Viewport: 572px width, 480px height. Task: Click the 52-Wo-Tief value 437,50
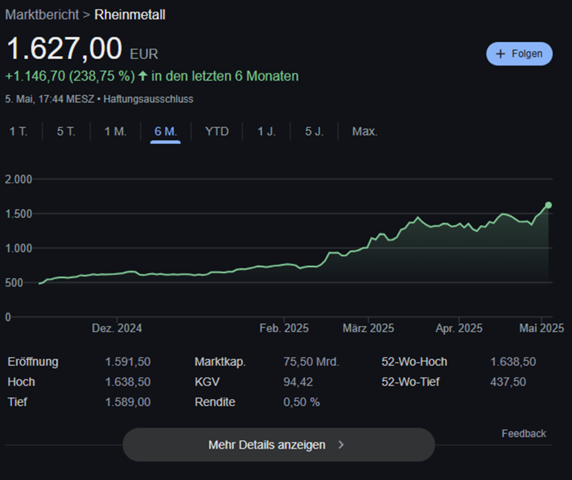(508, 382)
